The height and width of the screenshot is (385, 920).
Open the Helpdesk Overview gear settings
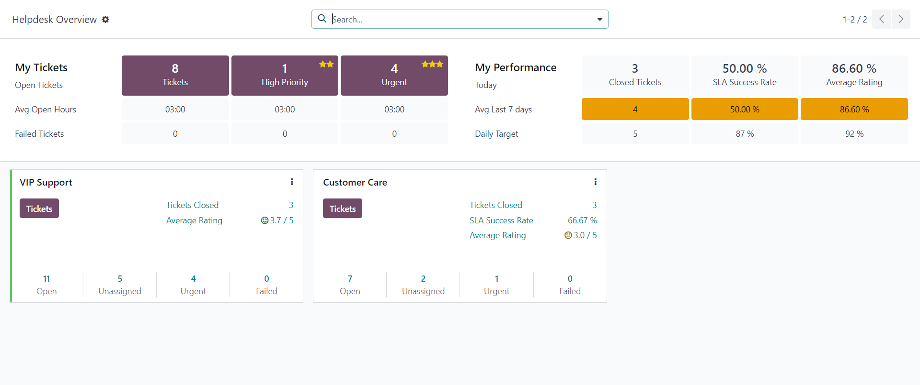click(x=106, y=19)
